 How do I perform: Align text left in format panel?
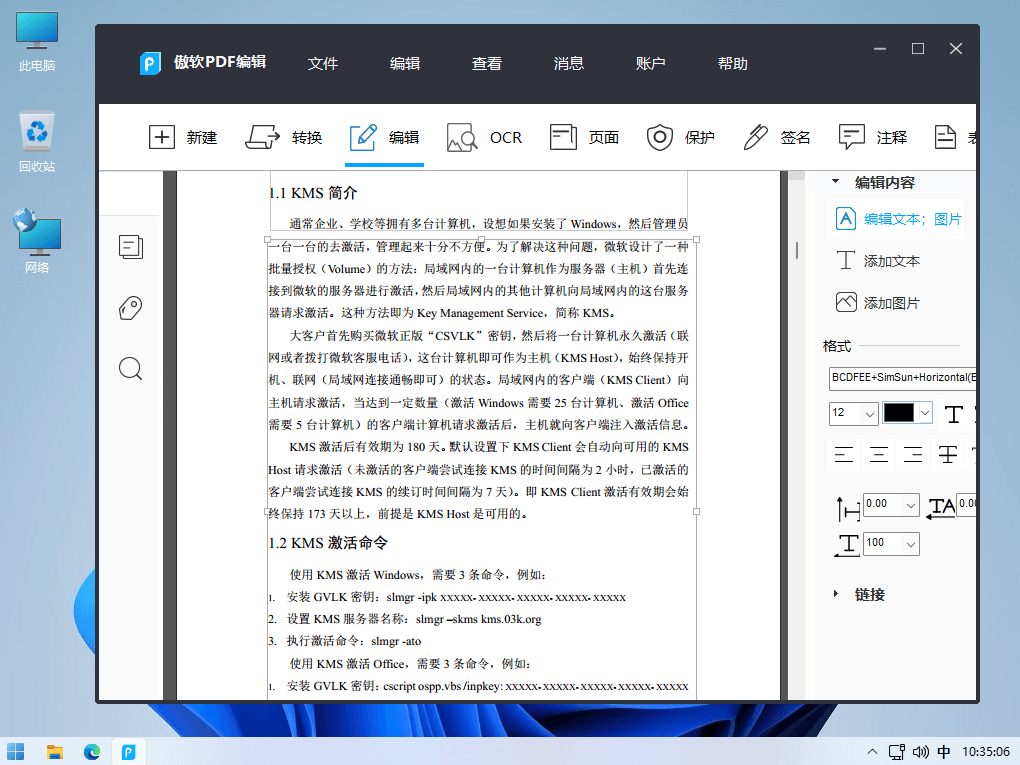click(x=844, y=455)
